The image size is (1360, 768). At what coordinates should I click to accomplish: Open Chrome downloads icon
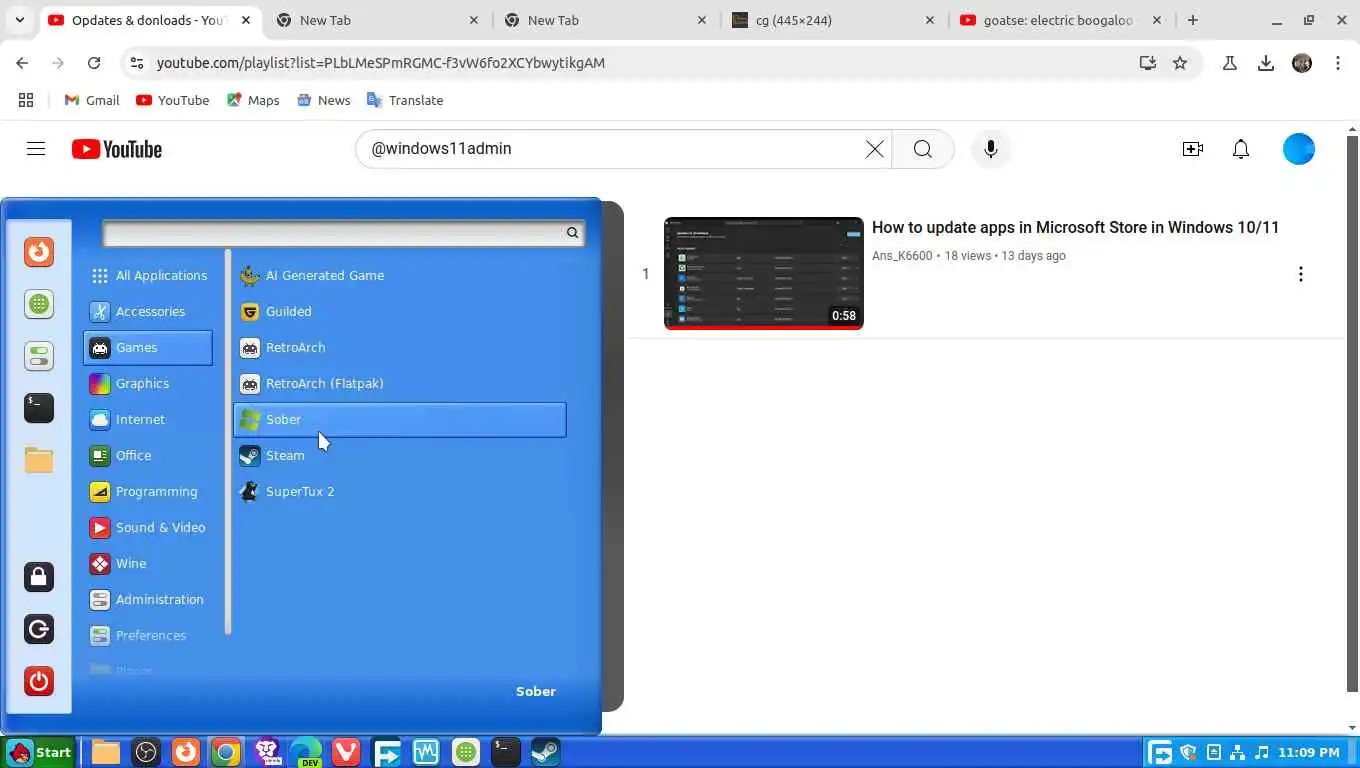point(1265,63)
